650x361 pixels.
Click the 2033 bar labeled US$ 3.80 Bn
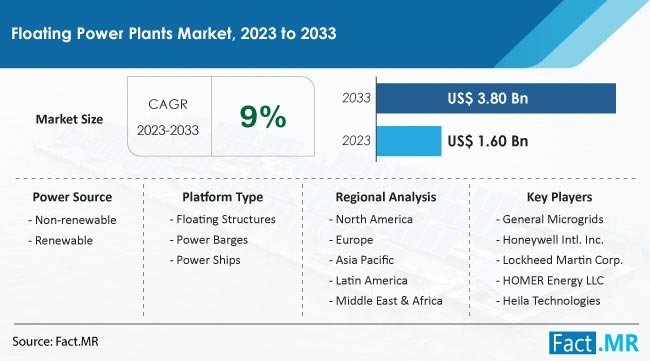(496, 98)
